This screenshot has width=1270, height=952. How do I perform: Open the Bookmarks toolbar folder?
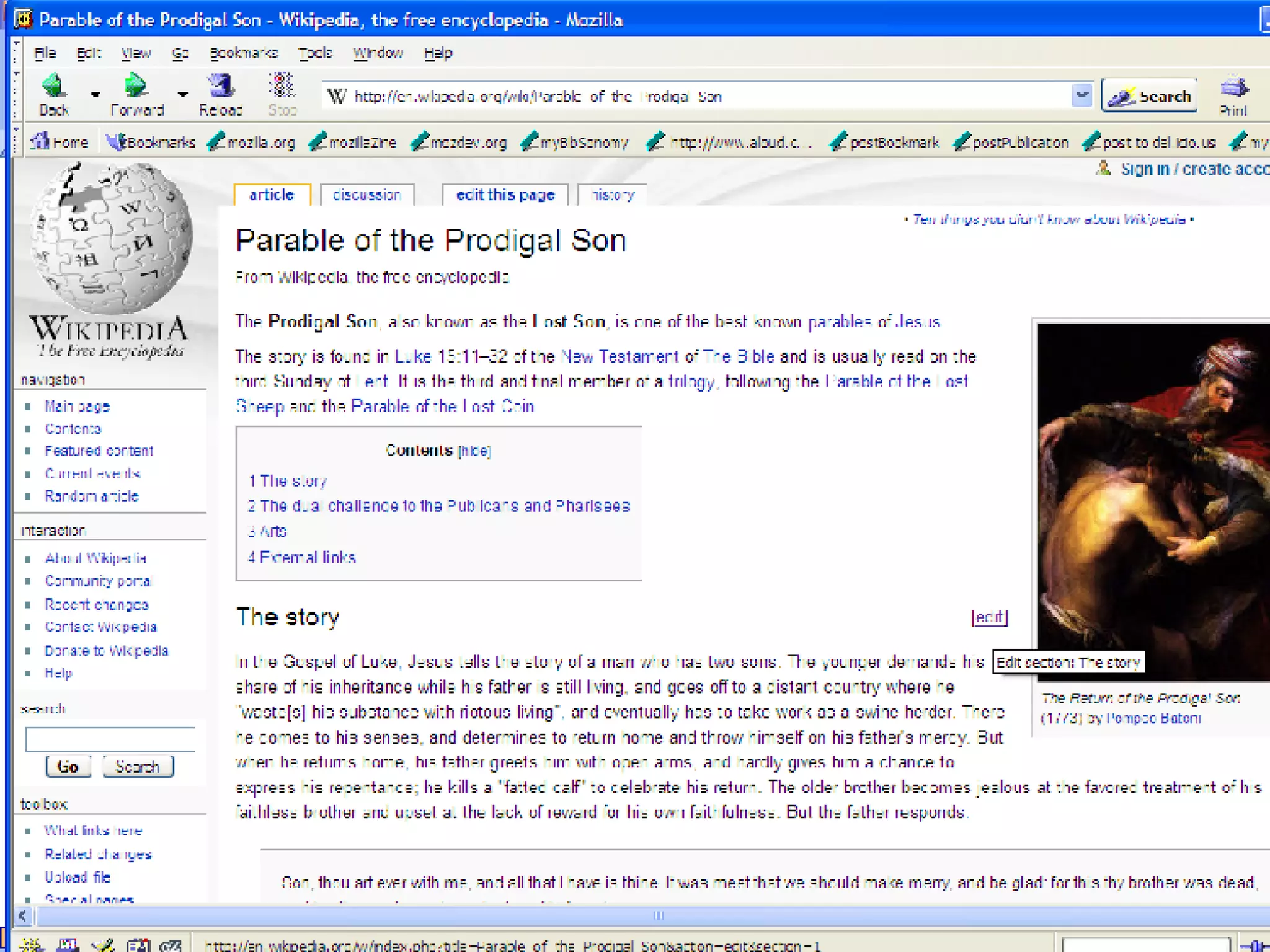(150, 143)
